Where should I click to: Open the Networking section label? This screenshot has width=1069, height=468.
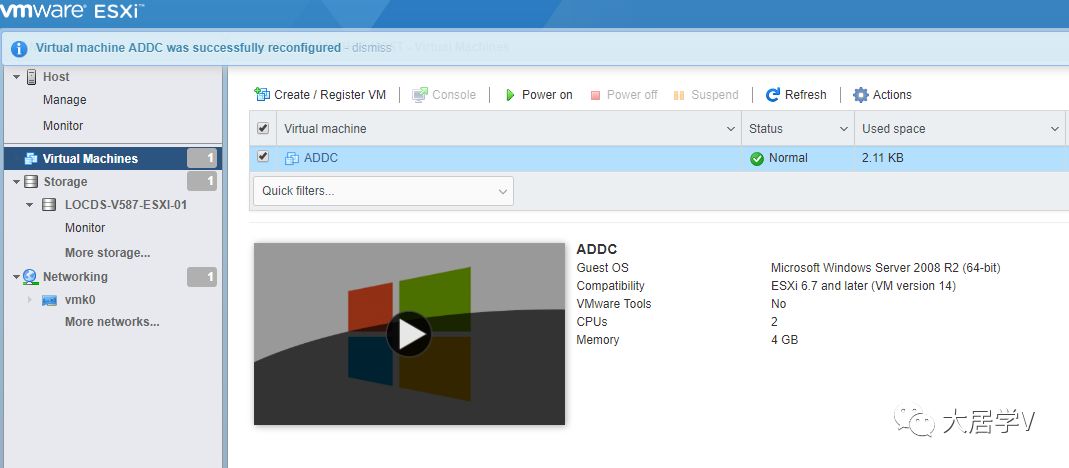tap(75, 276)
